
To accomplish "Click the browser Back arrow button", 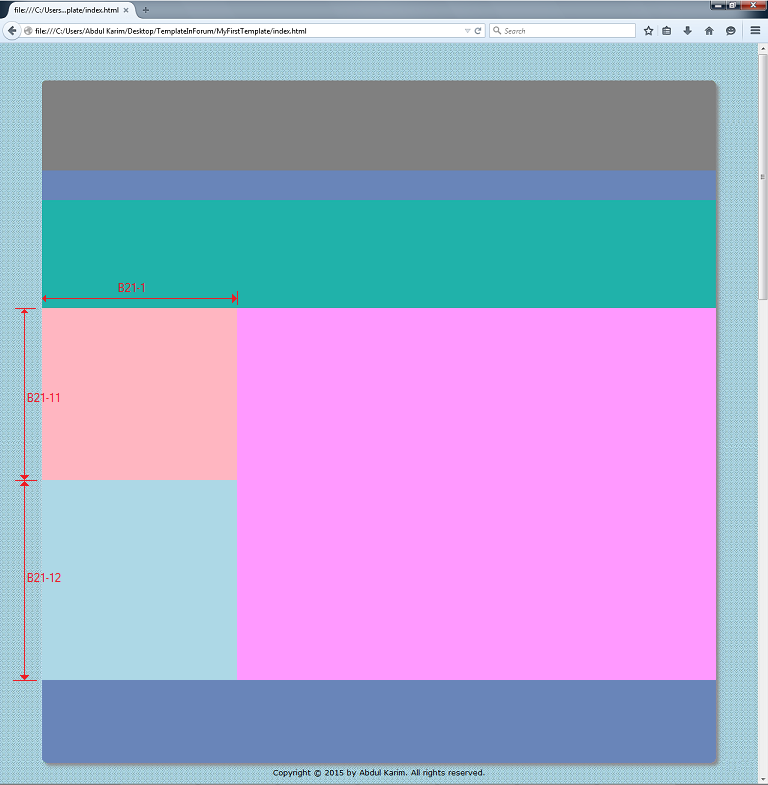I will pyautogui.click(x=12, y=31).
